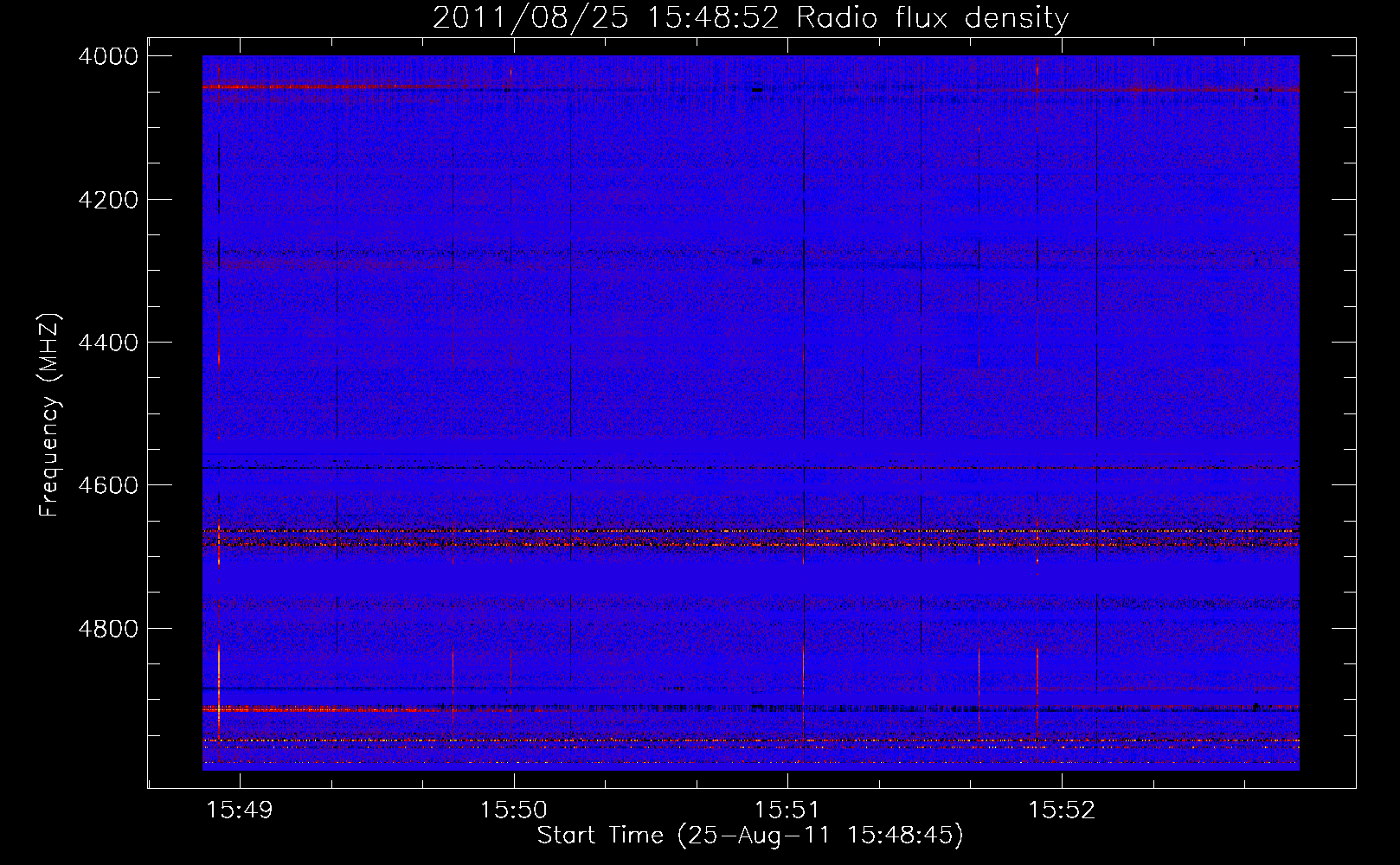Click the 4800 frequency axis label
The image size is (1400, 865).
click(x=108, y=628)
